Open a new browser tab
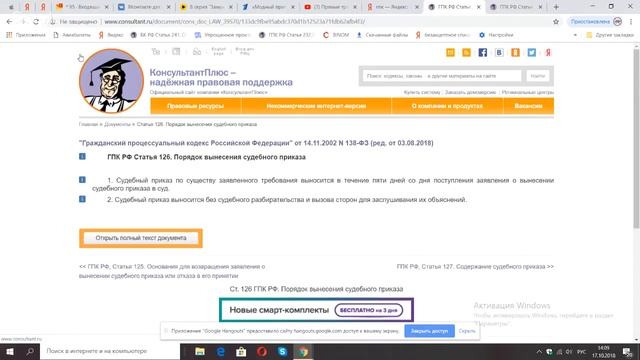The width and height of the screenshot is (640, 360). point(556,7)
